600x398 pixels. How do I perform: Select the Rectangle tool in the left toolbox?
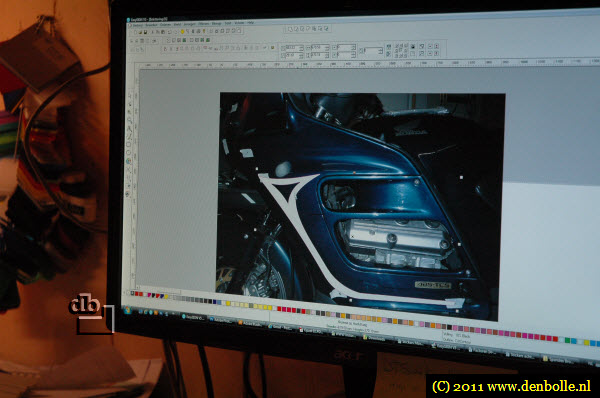point(128,144)
